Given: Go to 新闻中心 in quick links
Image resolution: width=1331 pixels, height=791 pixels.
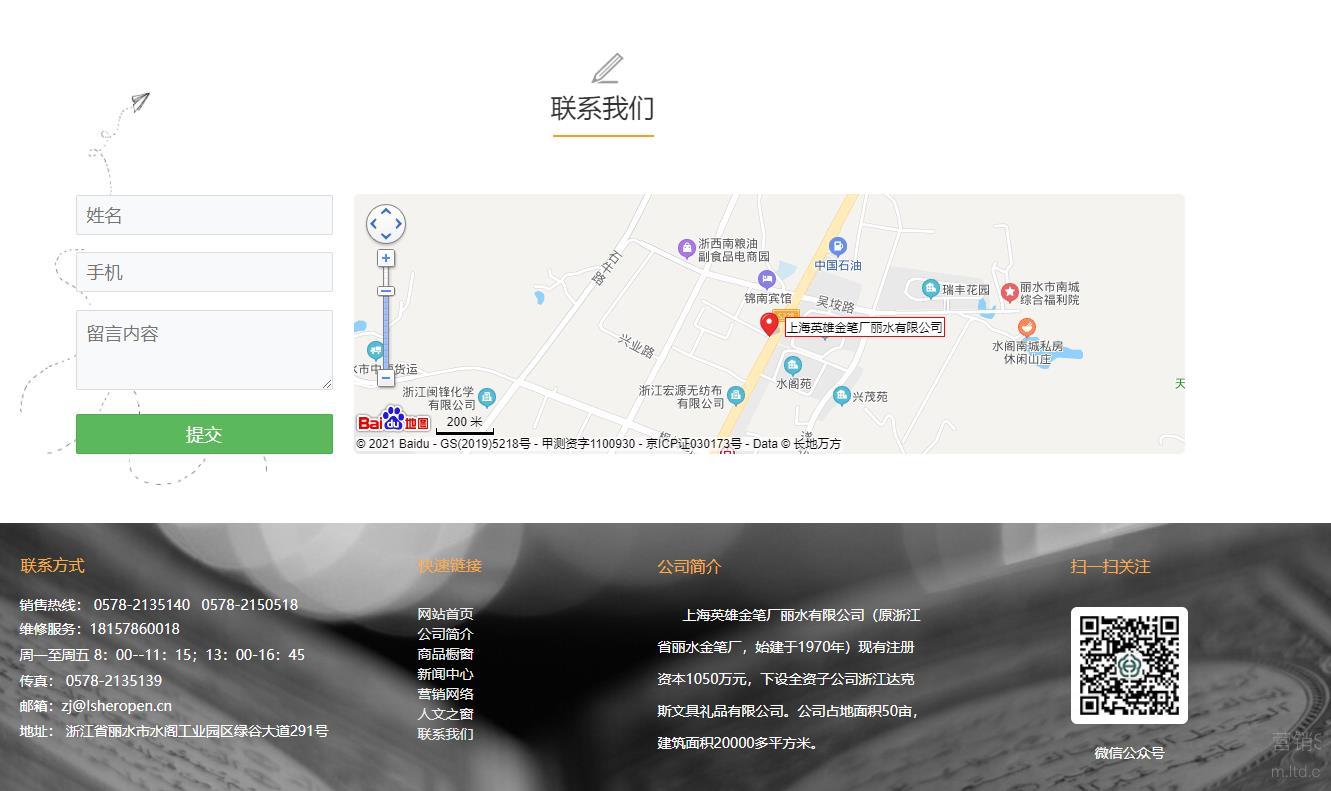Looking at the screenshot, I should pyautogui.click(x=445, y=674).
